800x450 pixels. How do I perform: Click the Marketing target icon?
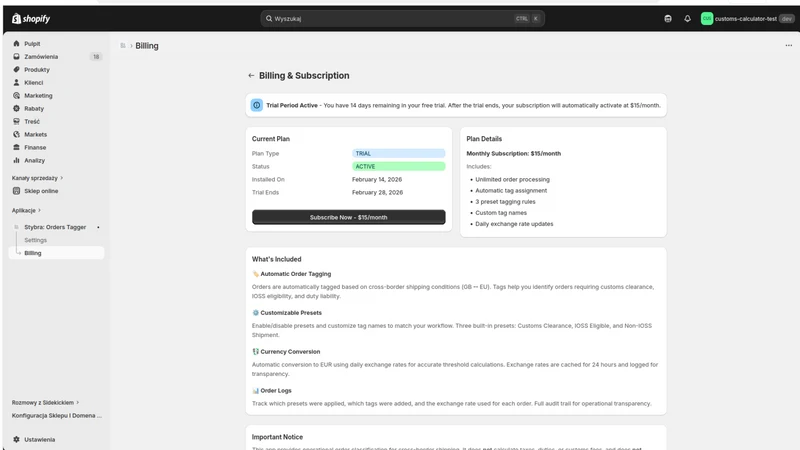point(16,95)
